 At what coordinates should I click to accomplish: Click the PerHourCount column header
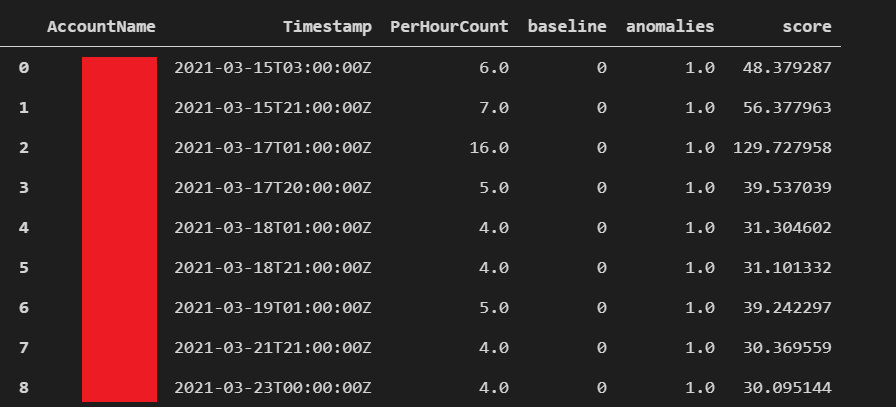[x=449, y=27]
